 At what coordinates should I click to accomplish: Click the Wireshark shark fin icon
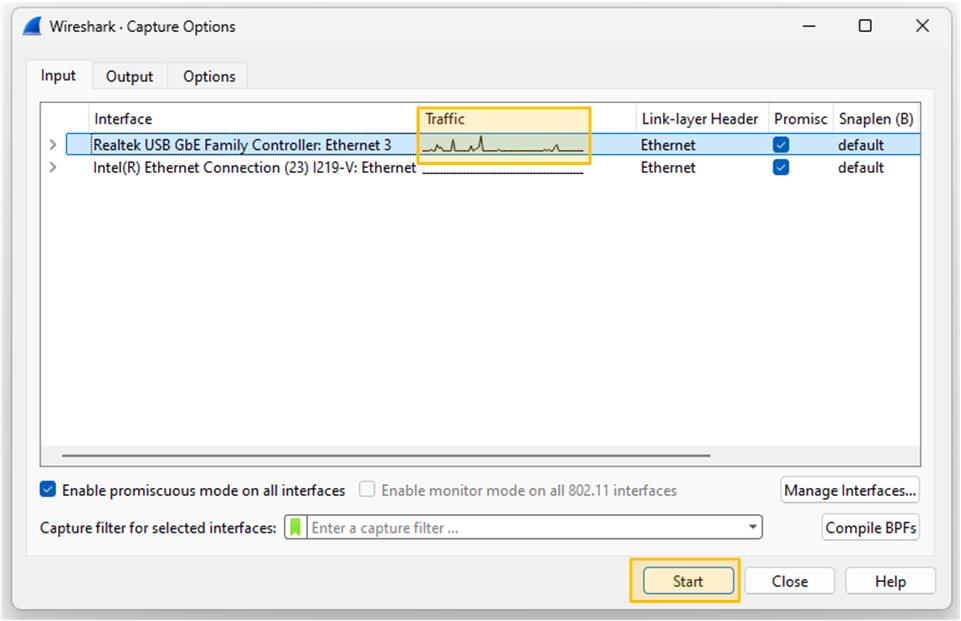(x=32, y=26)
